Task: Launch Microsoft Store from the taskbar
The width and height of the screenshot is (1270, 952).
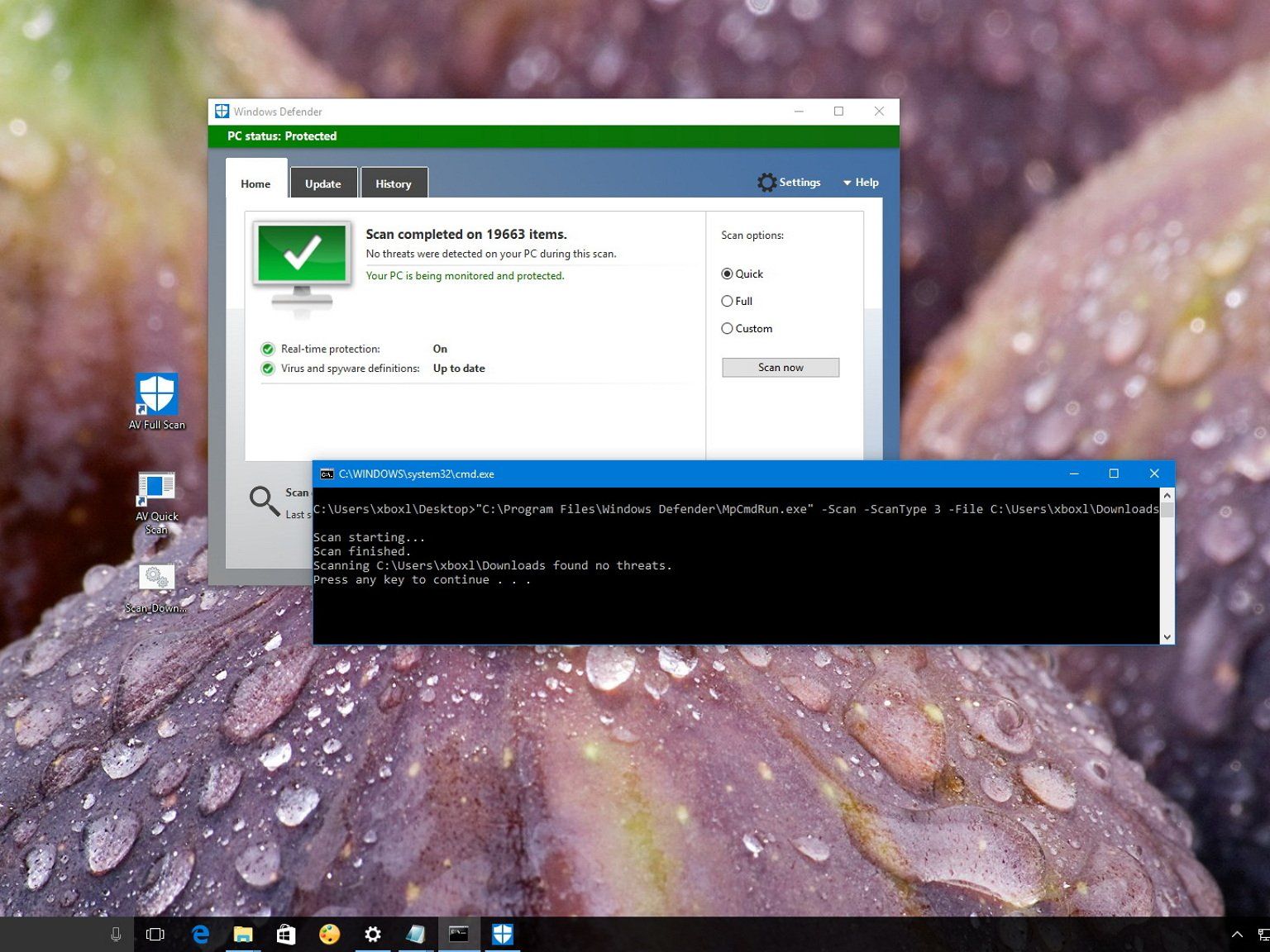Action: pyautogui.click(x=286, y=935)
